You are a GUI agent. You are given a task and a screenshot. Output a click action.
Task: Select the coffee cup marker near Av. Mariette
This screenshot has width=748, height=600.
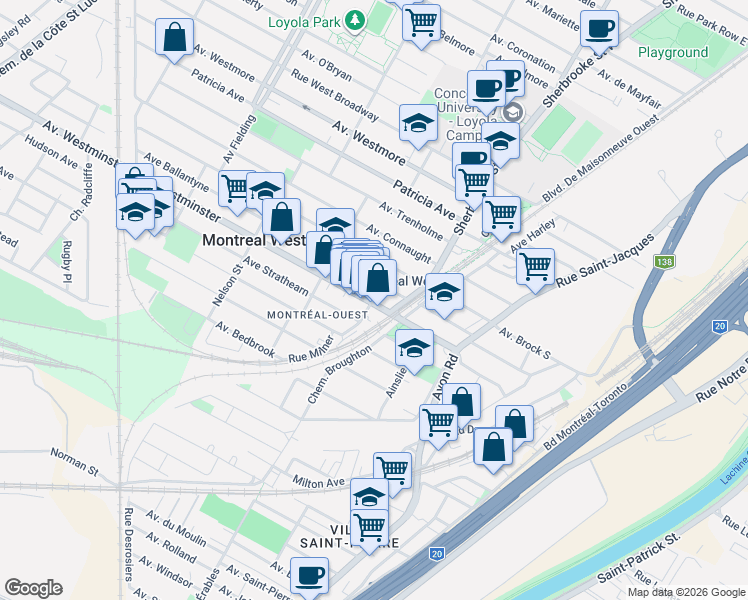pyautogui.click(x=600, y=30)
